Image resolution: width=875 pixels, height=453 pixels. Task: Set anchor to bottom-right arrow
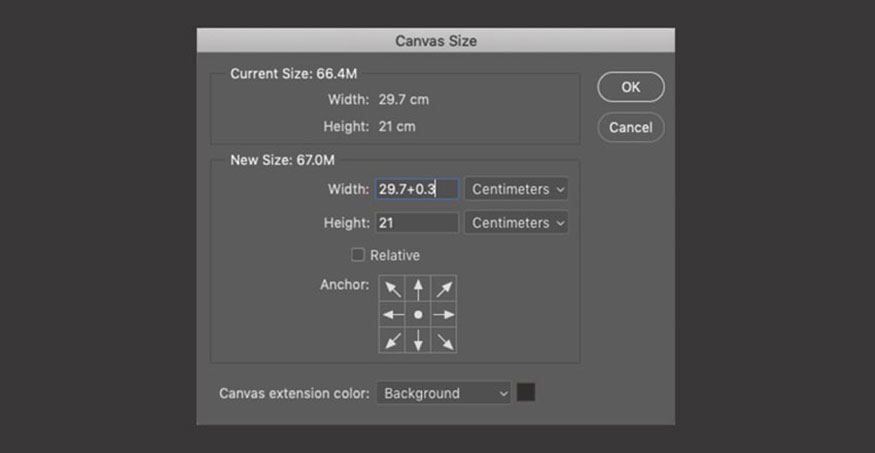coord(444,340)
